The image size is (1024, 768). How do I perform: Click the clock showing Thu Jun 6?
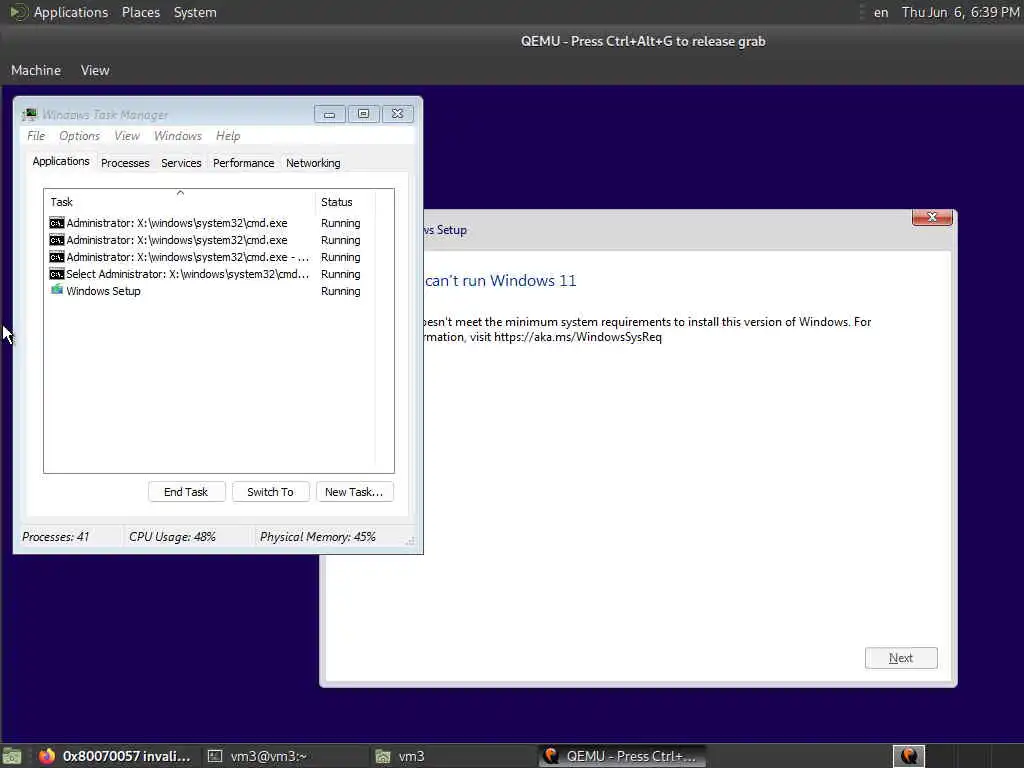(x=960, y=12)
